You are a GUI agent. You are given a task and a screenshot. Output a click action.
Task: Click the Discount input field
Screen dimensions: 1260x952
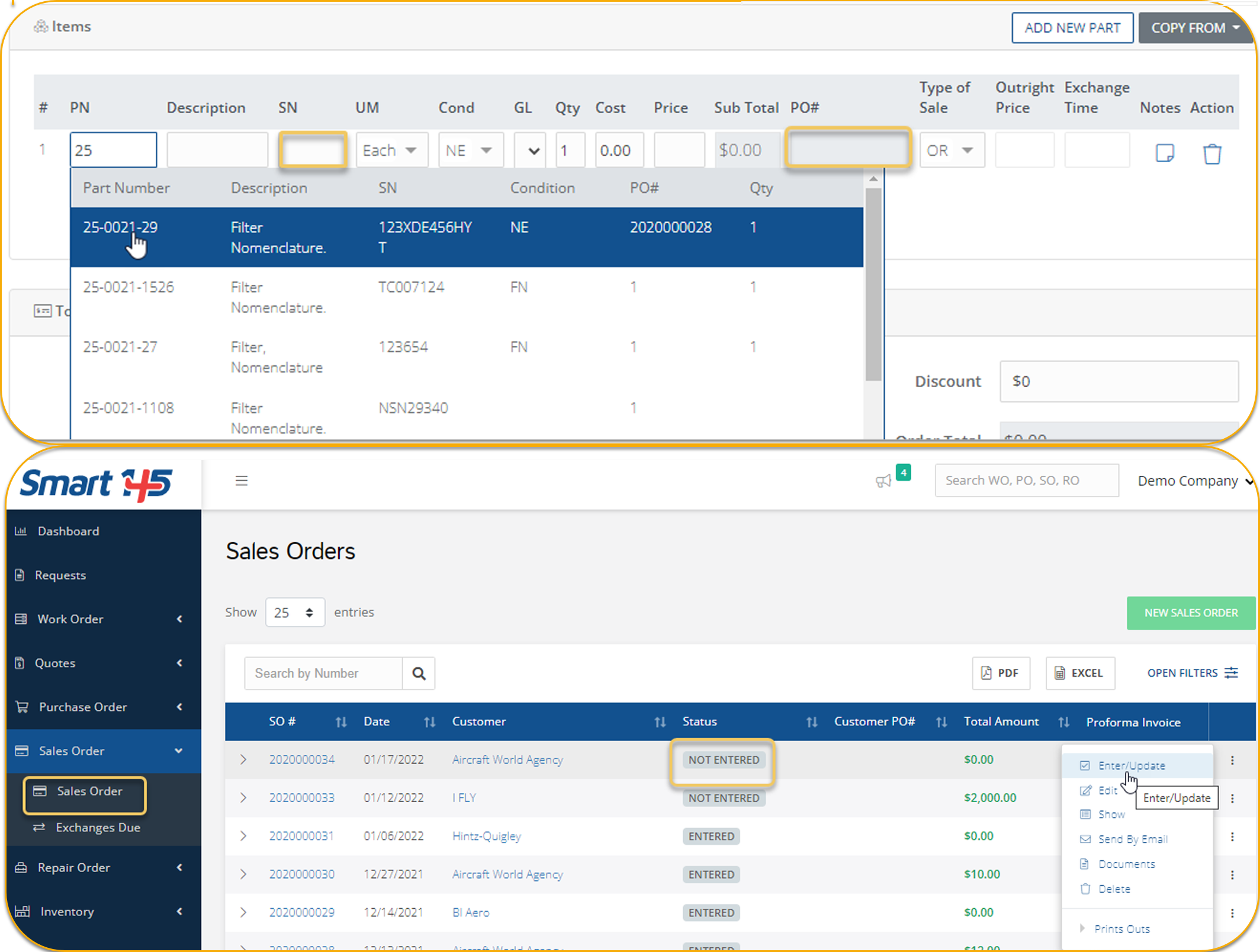[x=1119, y=381]
